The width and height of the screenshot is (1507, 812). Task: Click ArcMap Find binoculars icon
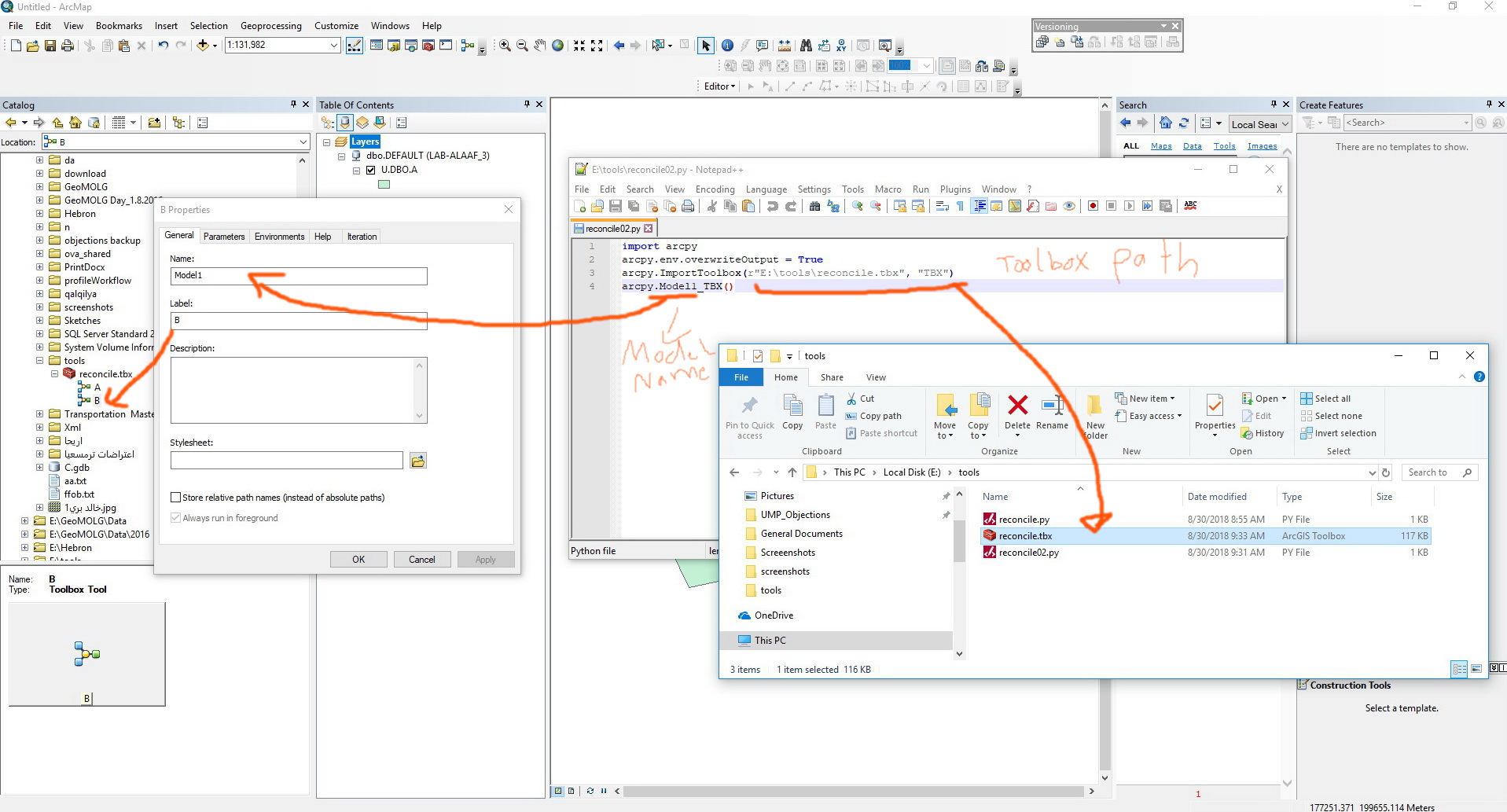806,46
